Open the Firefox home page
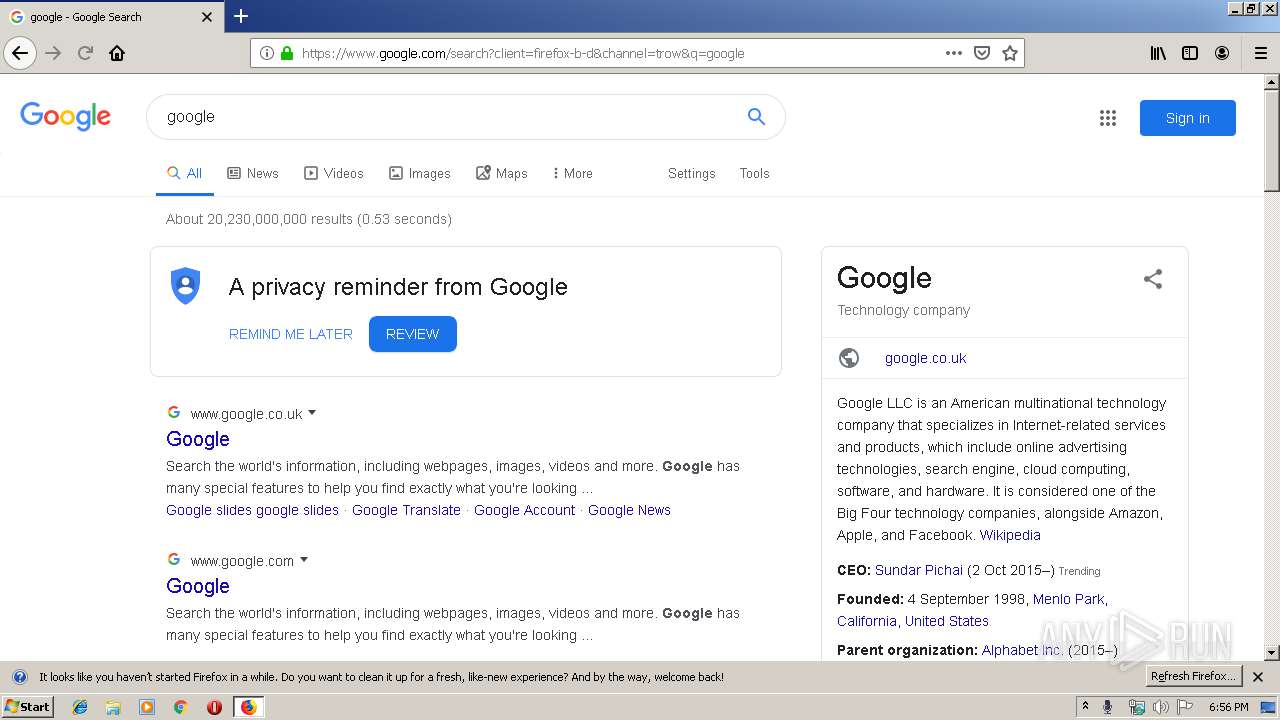 click(117, 53)
